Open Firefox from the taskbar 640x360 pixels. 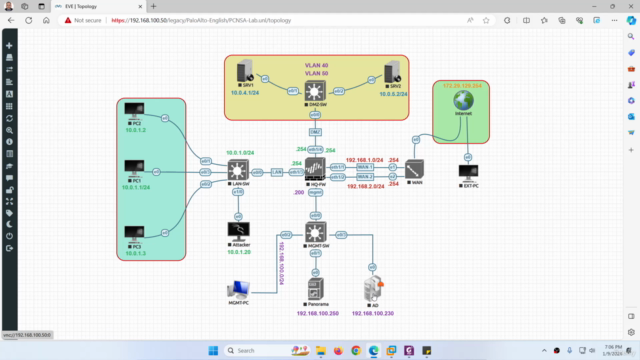pyautogui.click(x=338, y=351)
